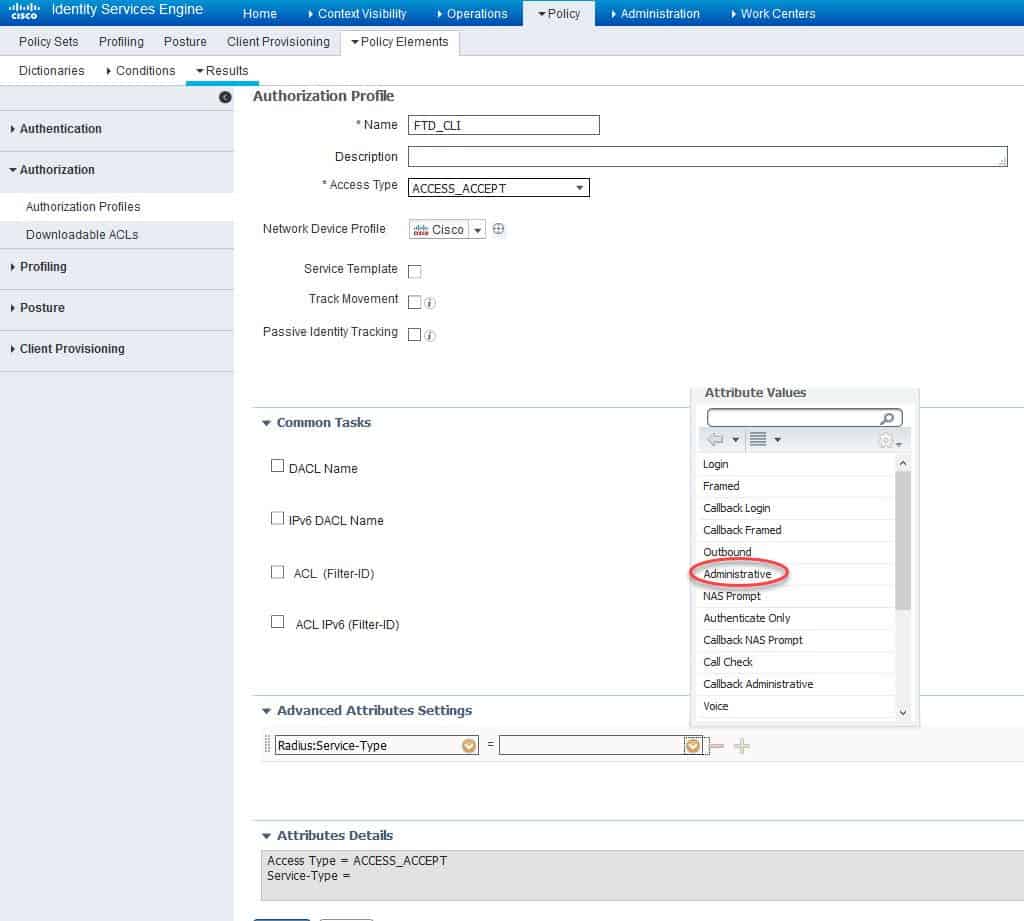The height and width of the screenshot is (921, 1024).
Task: Remove the Service-Type attribute row with minus icon
Action: (x=716, y=746)
